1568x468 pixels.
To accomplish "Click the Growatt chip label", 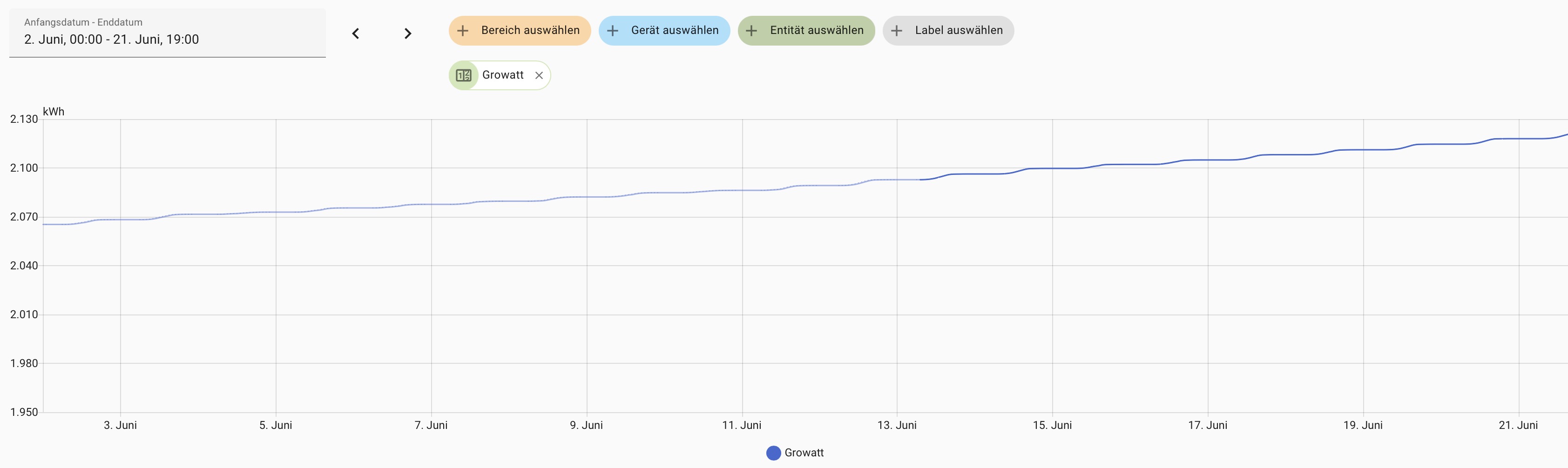I will tap(503, 75).
